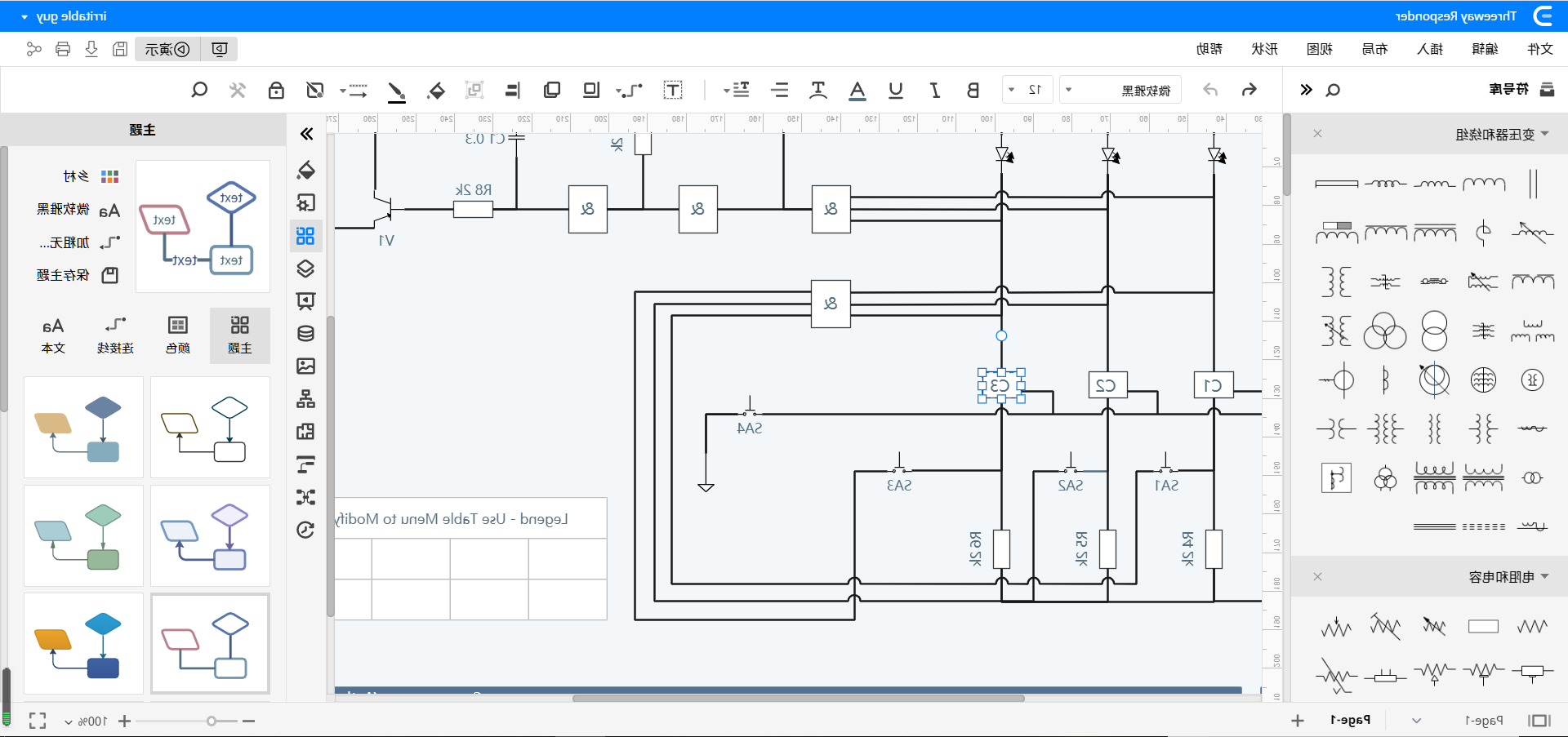
Task: Collapse the 电阻和电容 symbol category
Action: 1544,577
